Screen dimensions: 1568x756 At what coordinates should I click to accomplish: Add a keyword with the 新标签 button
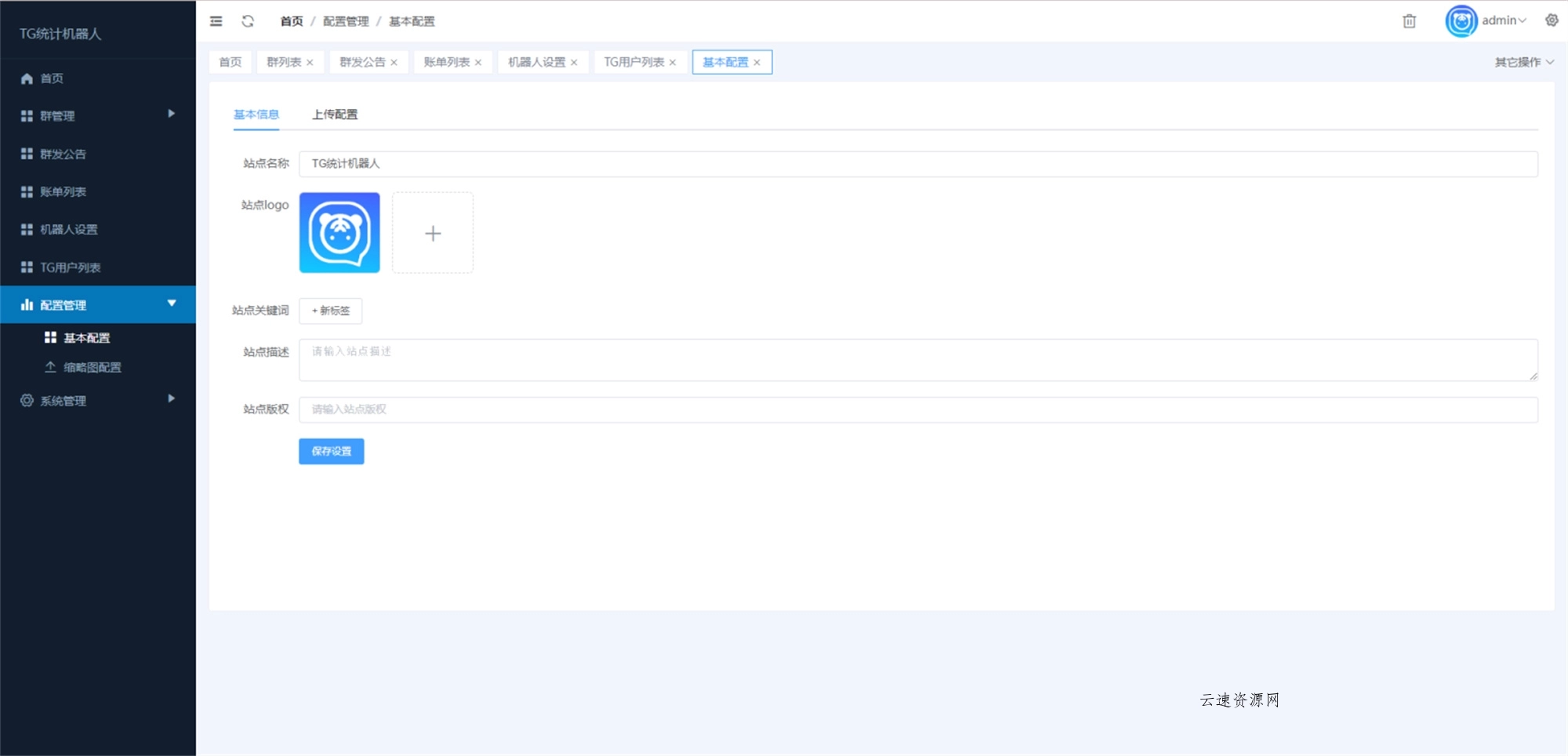tap(330, 311)
